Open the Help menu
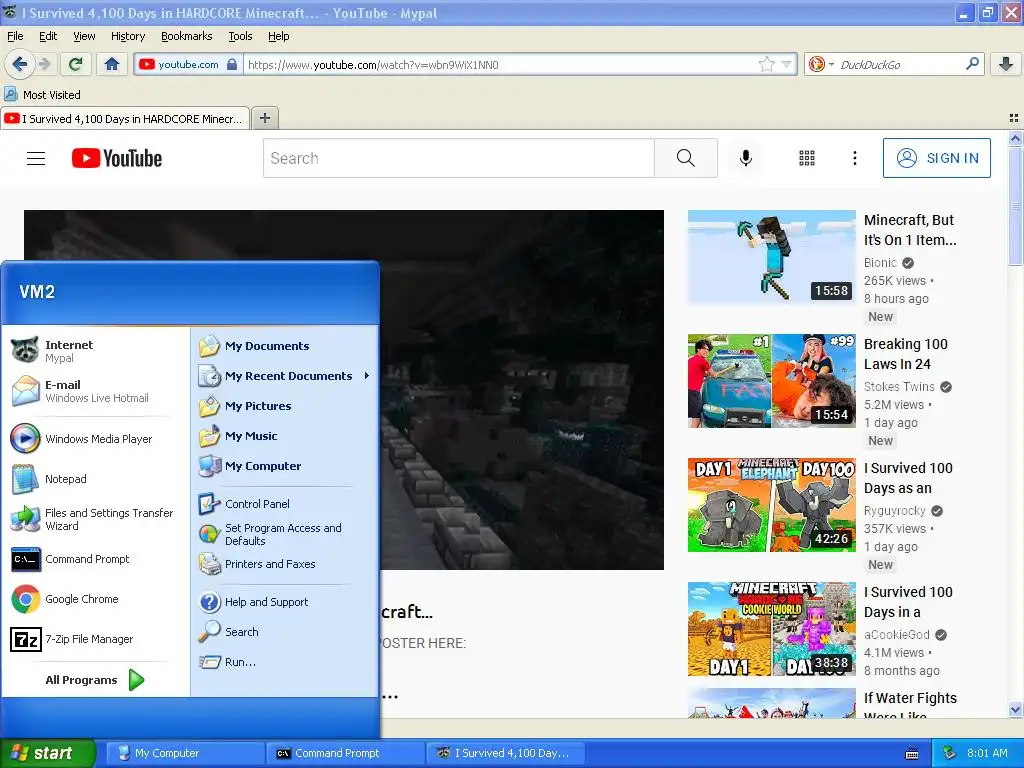This screenshot has height=768, width=1024. point(278,36)
